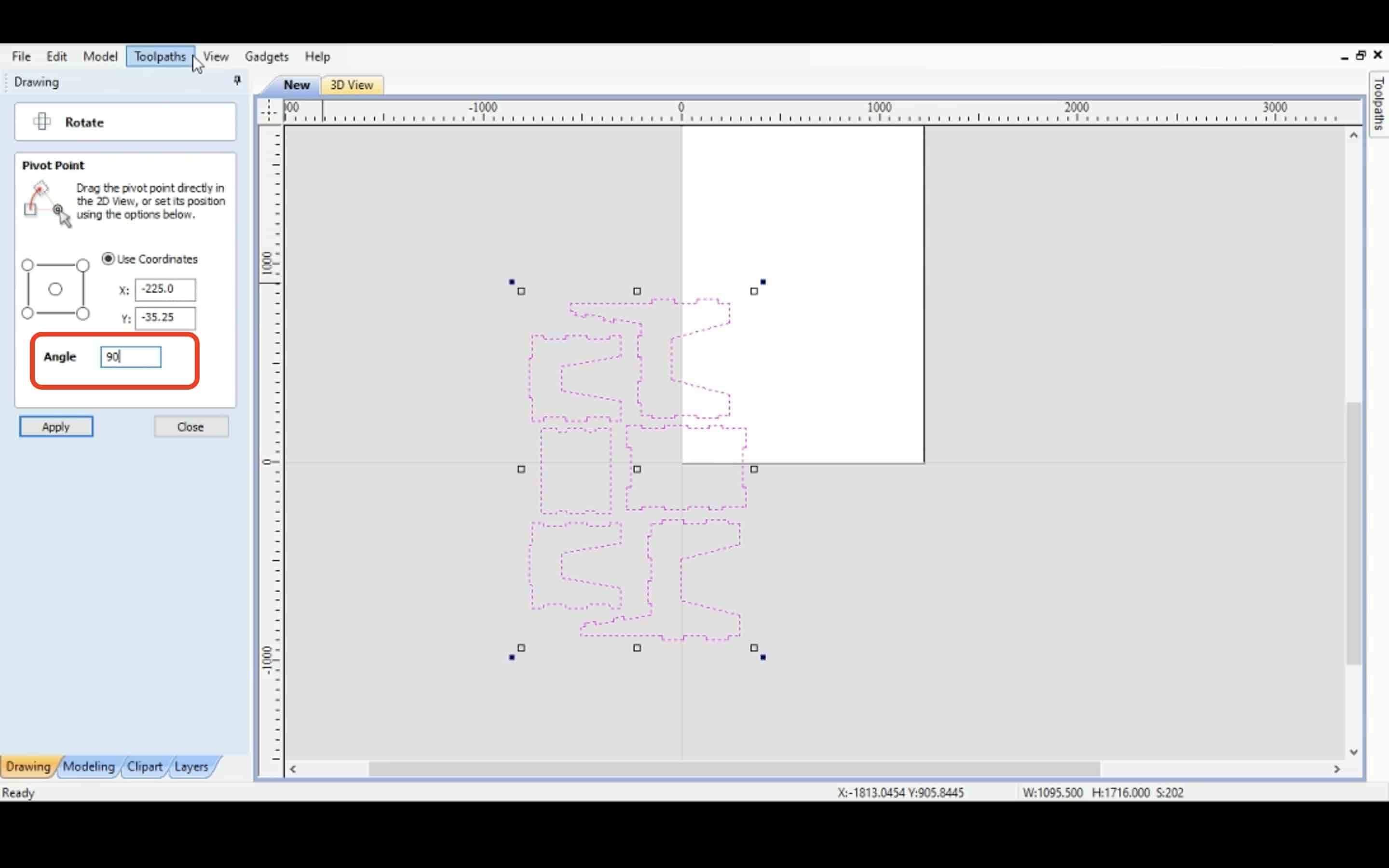Click the Rotate tool icon in panel

[41, 121]
